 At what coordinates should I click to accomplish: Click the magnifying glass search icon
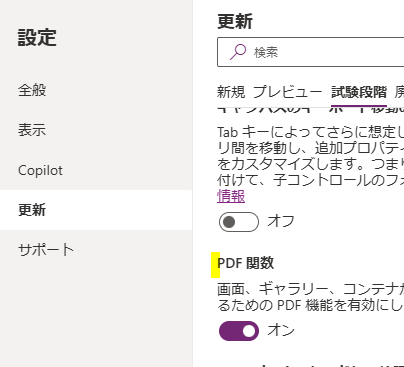[238, 52]
